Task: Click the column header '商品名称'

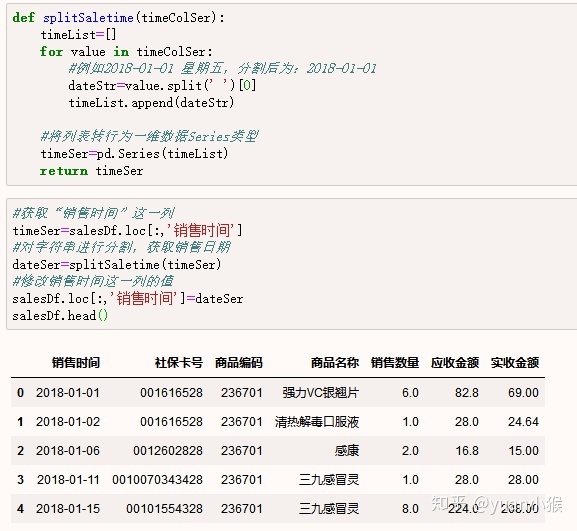Action: click(335, 363)
